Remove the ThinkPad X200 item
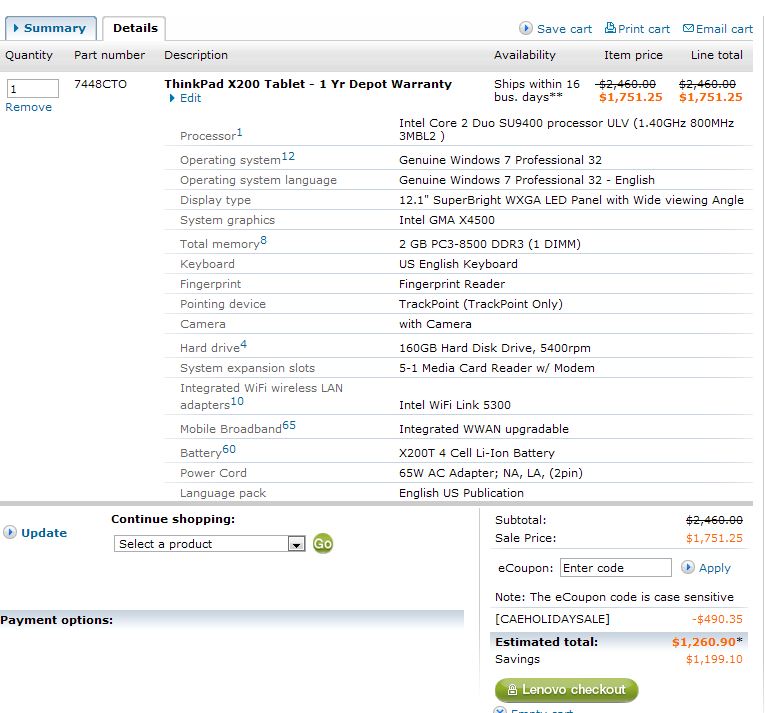The height and width of the screenshot is (713, 765). coord(28,107)
